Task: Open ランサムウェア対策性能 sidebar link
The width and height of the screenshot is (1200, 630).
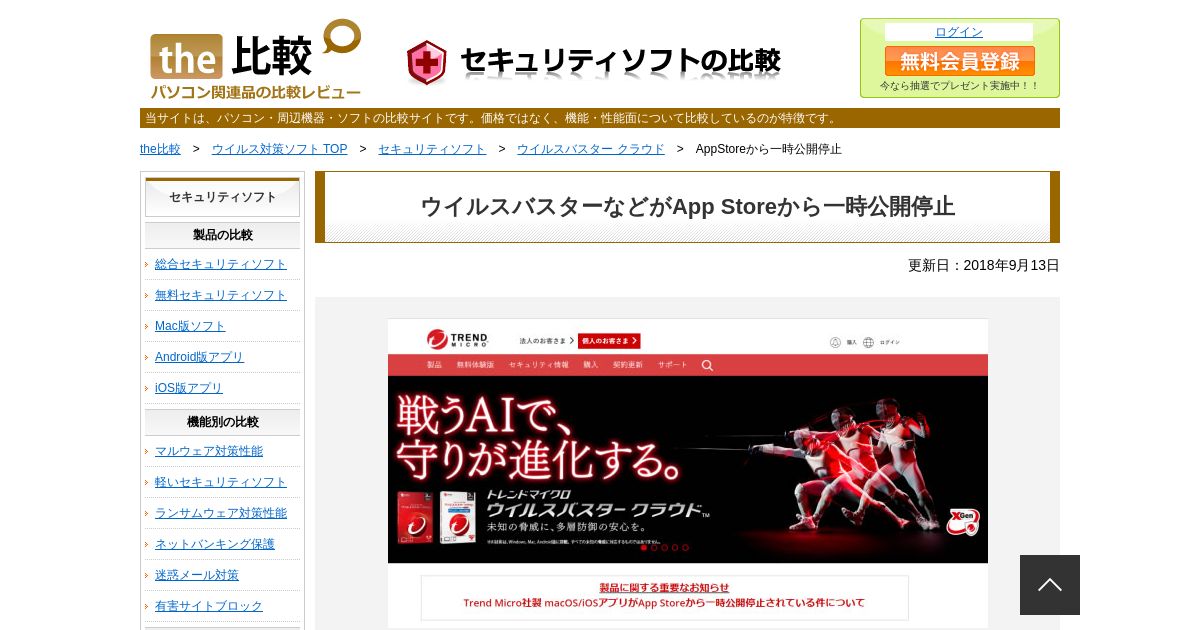Action: click(221, 513)
